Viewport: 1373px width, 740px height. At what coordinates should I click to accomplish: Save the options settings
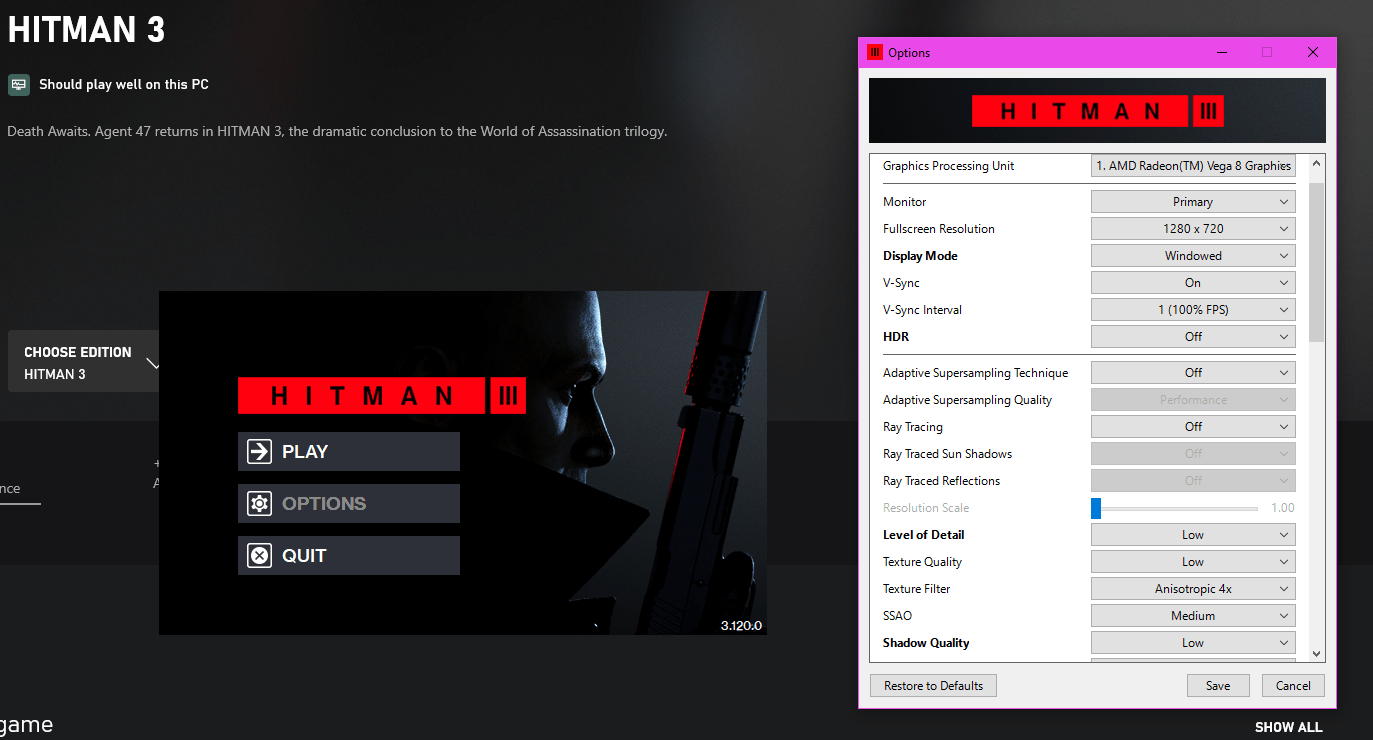(x=1218, y=686)
